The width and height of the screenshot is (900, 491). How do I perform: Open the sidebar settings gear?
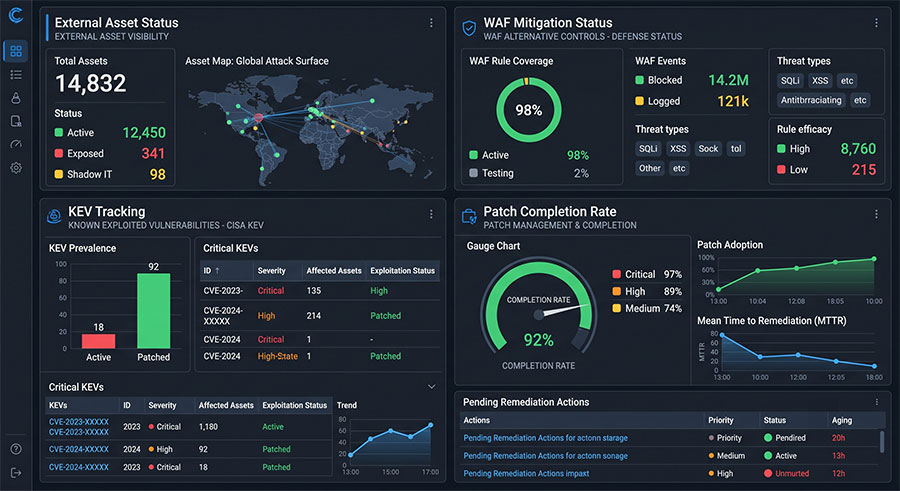[x=16, y=168]
